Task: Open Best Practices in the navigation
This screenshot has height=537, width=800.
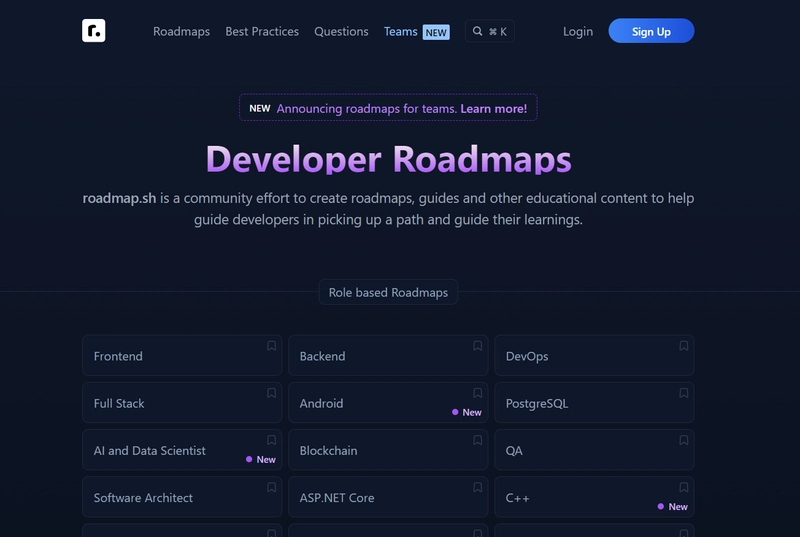Action: (262, 32)
